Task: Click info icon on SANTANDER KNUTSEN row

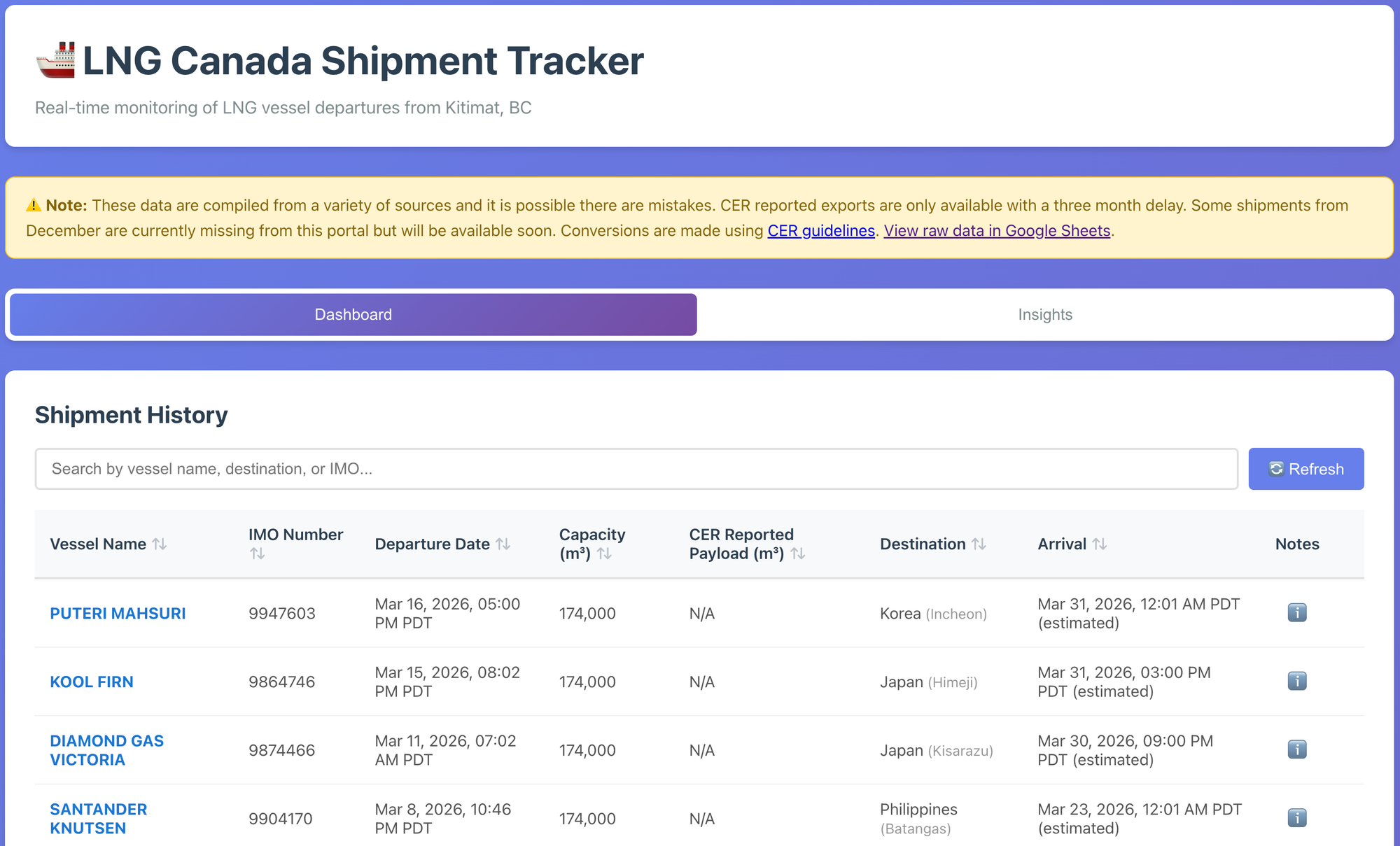Action: pyautogui.click(x=1296, y=818)
